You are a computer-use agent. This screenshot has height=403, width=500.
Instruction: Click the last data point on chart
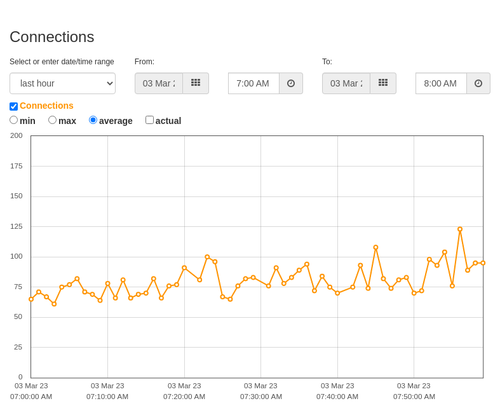(483, 263)
